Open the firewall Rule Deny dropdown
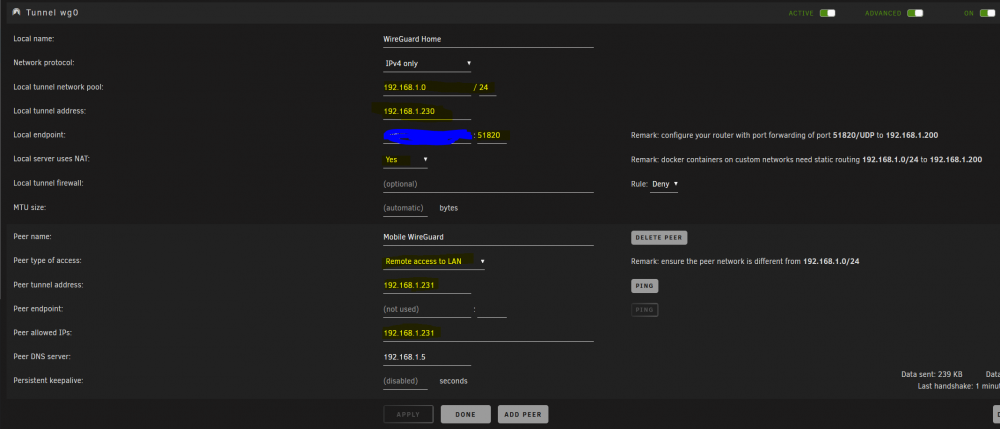1000x429 pixels. 664,184
